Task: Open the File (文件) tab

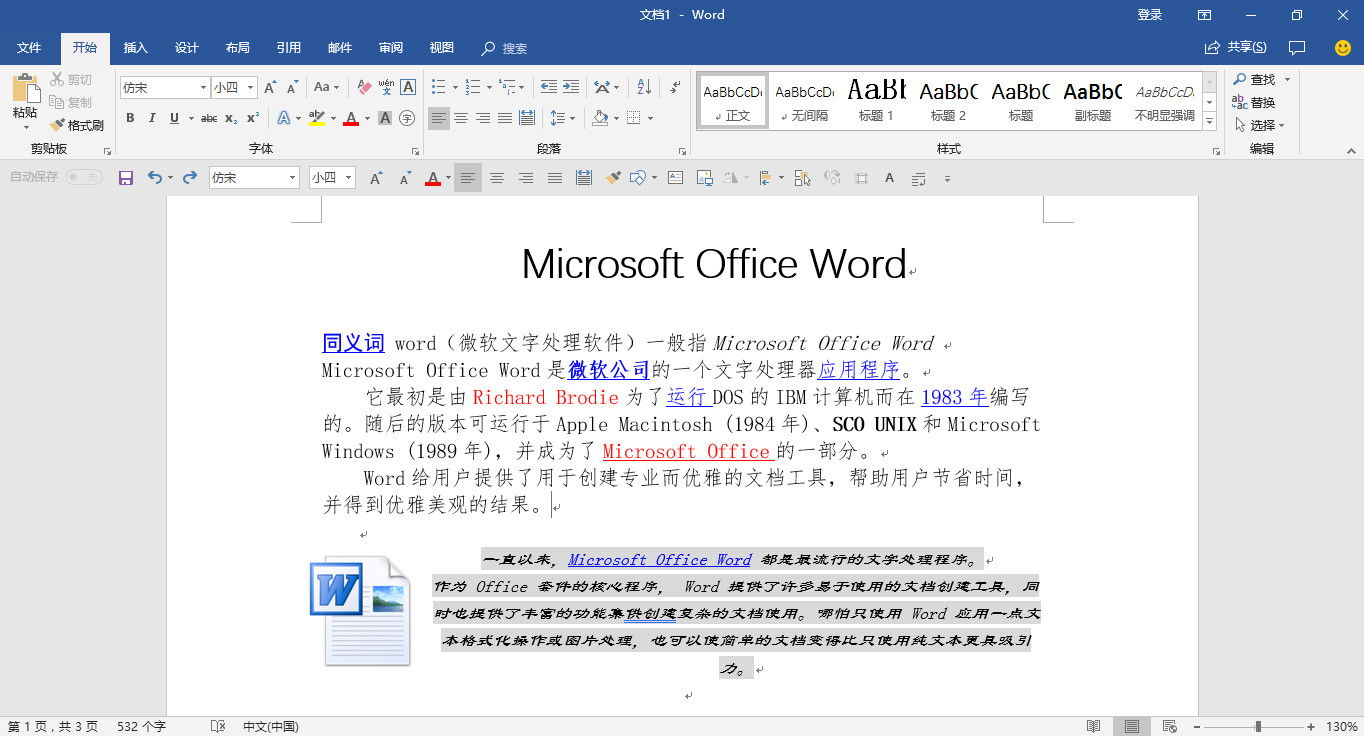Action: coord(29,48)
